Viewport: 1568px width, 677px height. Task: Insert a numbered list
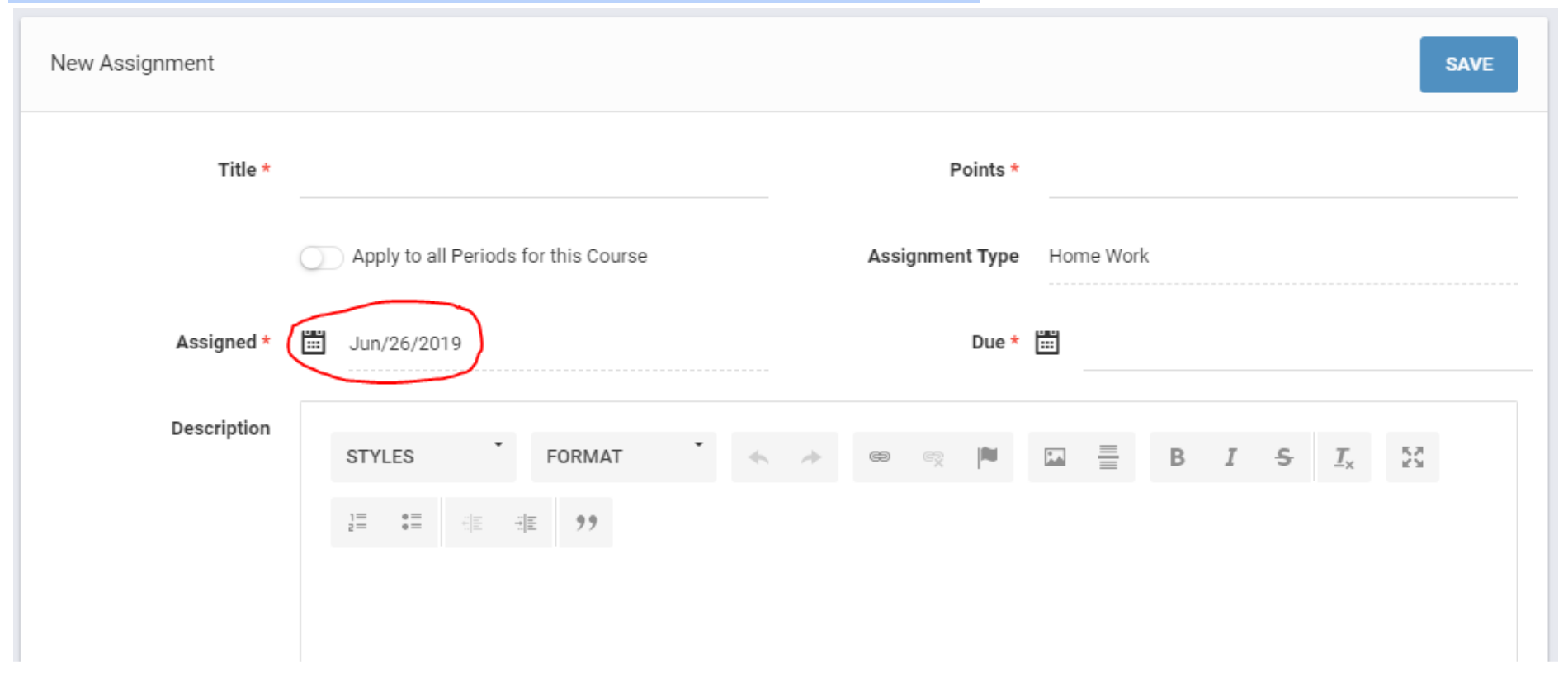point(357,522)
